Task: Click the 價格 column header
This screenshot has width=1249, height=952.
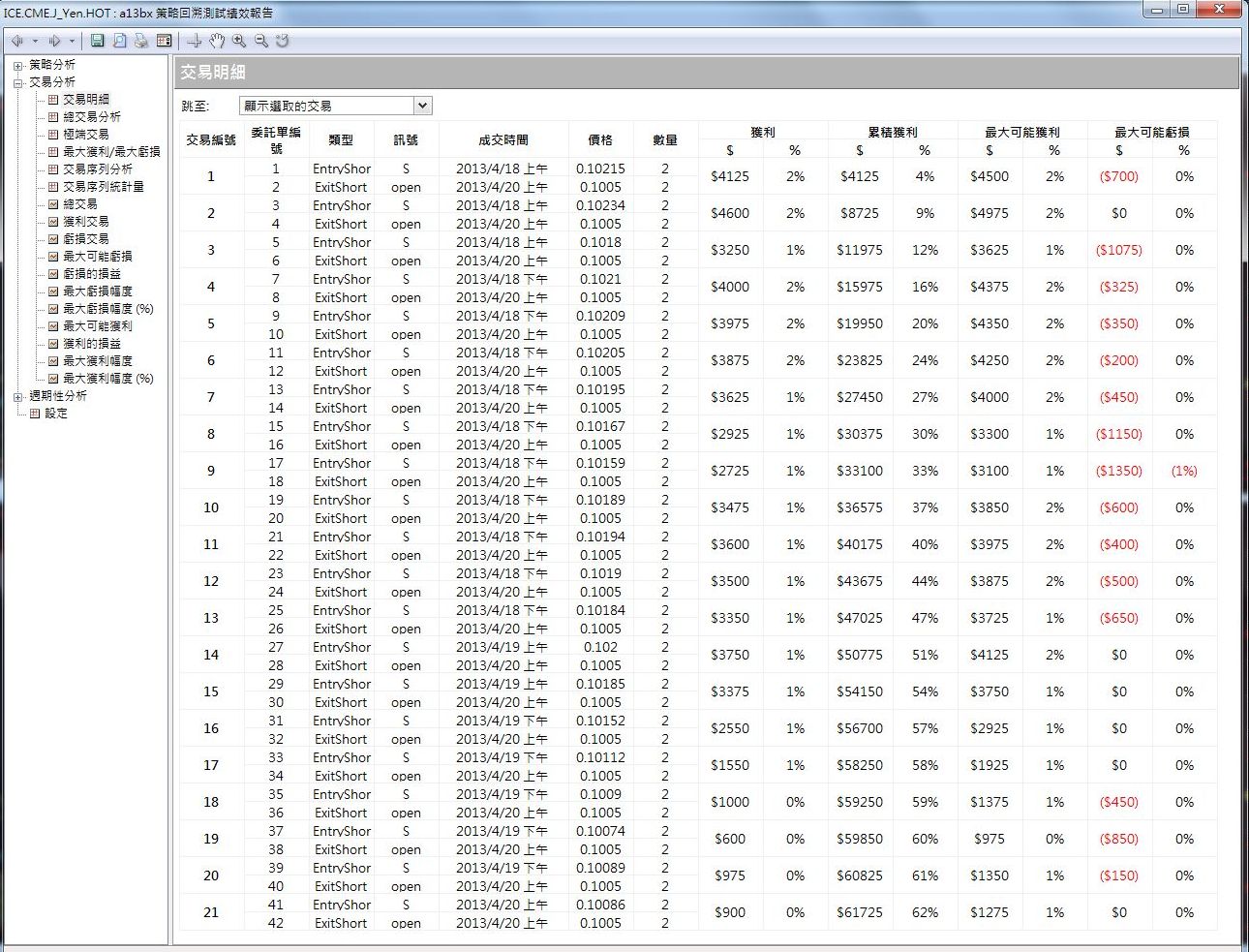Action: [600, 140]
